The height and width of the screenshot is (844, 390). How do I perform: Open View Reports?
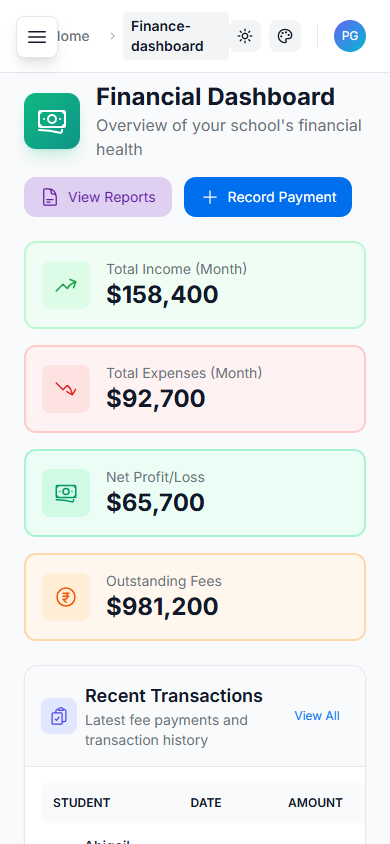(x=98, y=197)
